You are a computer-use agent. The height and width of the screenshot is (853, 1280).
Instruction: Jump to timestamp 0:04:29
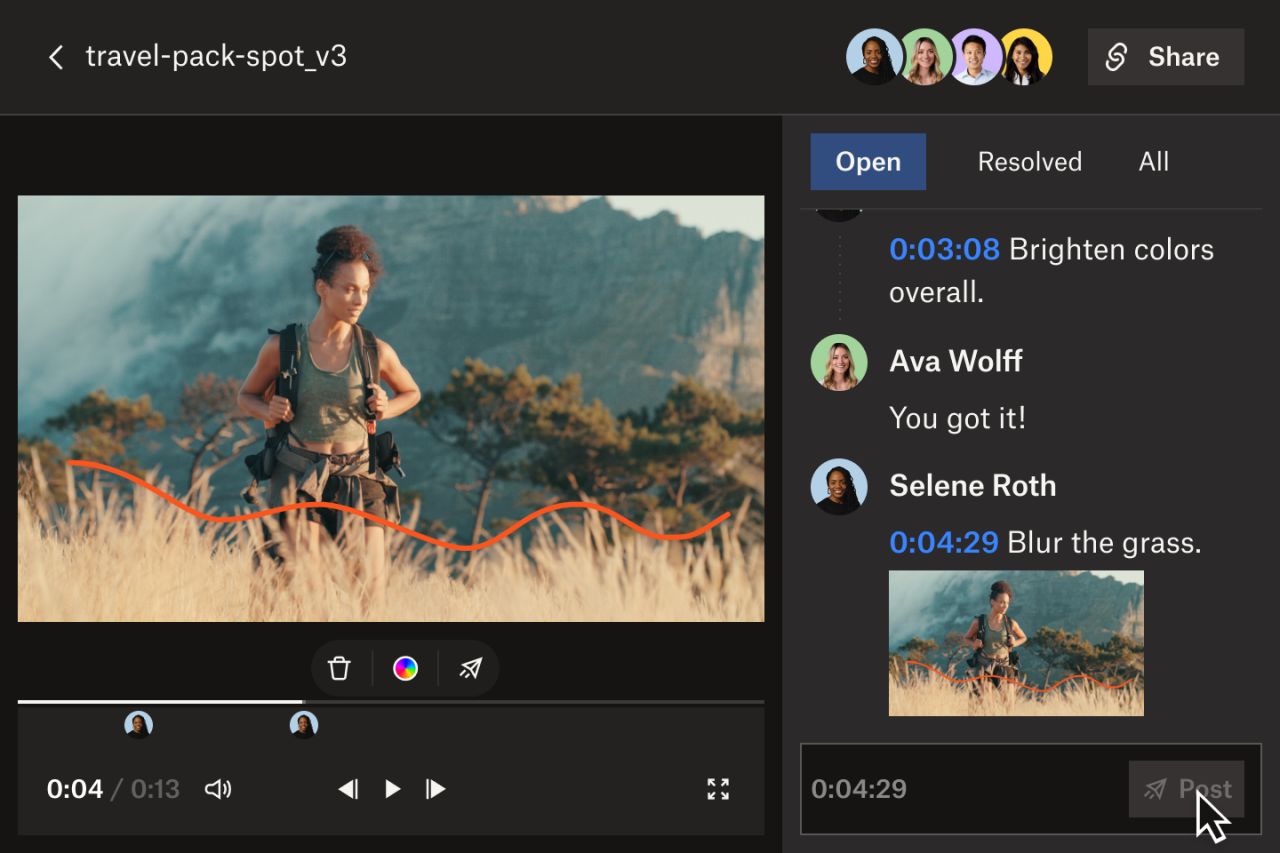click(944, 541)
